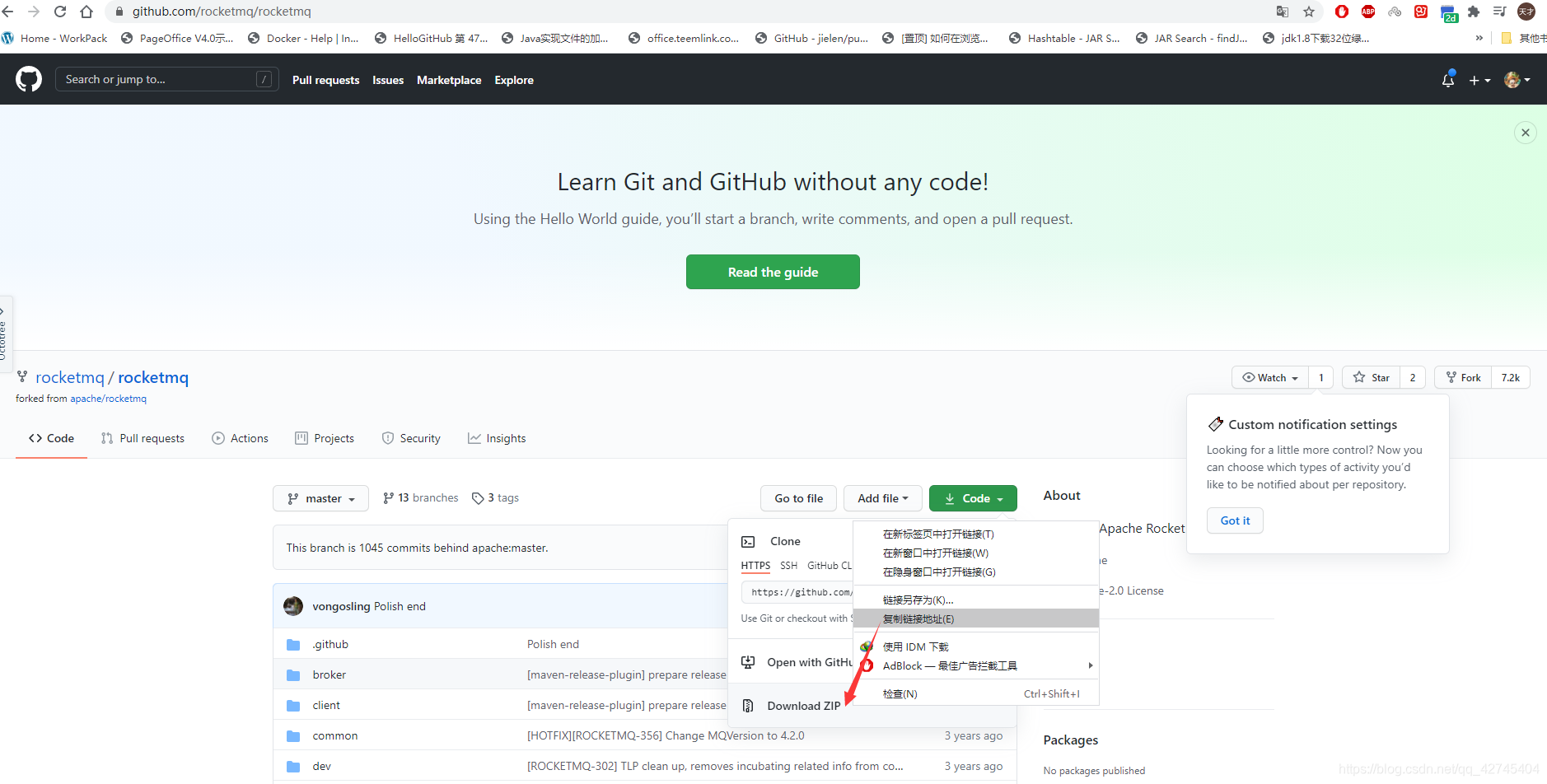View 13 branches
1547x784 pixels.
tap(421, 497)
